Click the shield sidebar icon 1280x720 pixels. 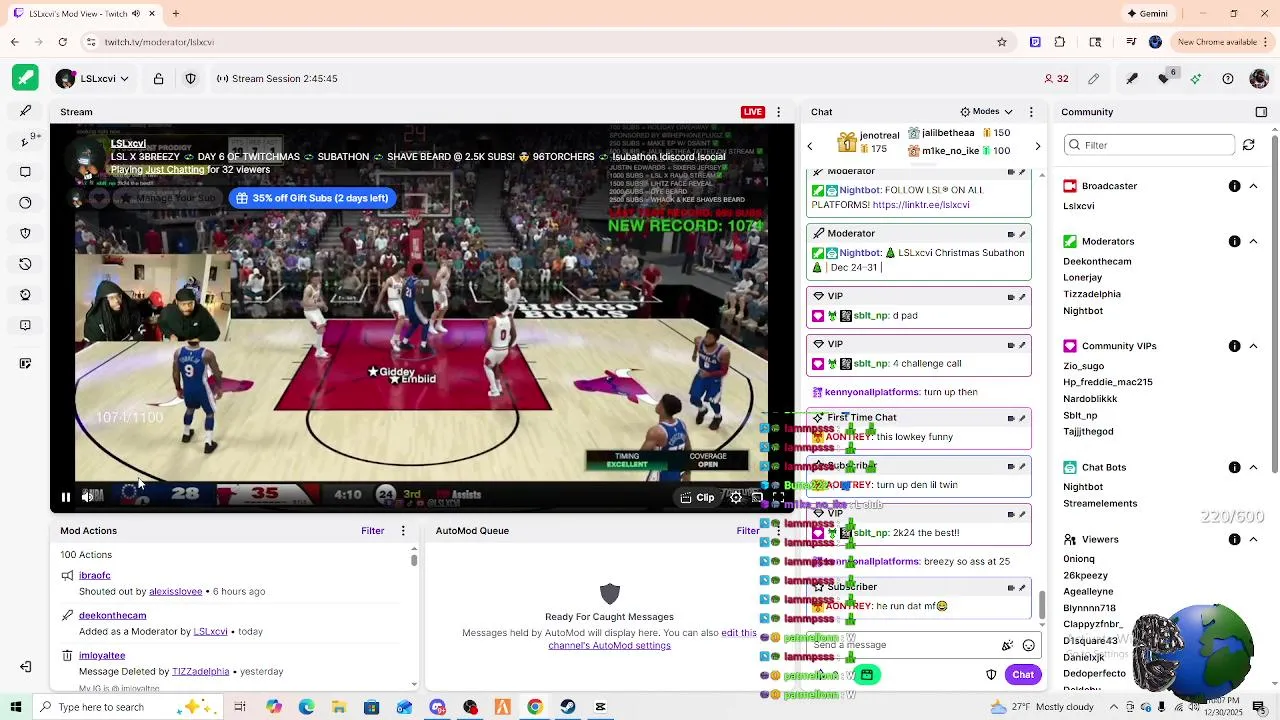coord(25,233)
